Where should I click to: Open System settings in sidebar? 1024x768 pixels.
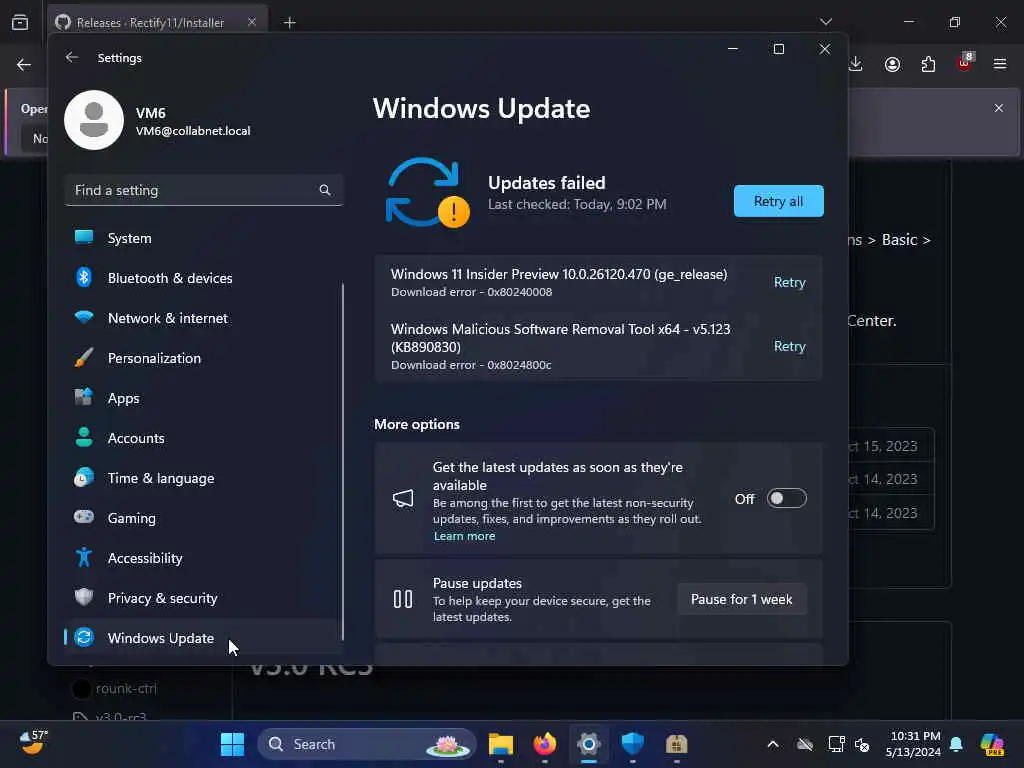point(204,238)
